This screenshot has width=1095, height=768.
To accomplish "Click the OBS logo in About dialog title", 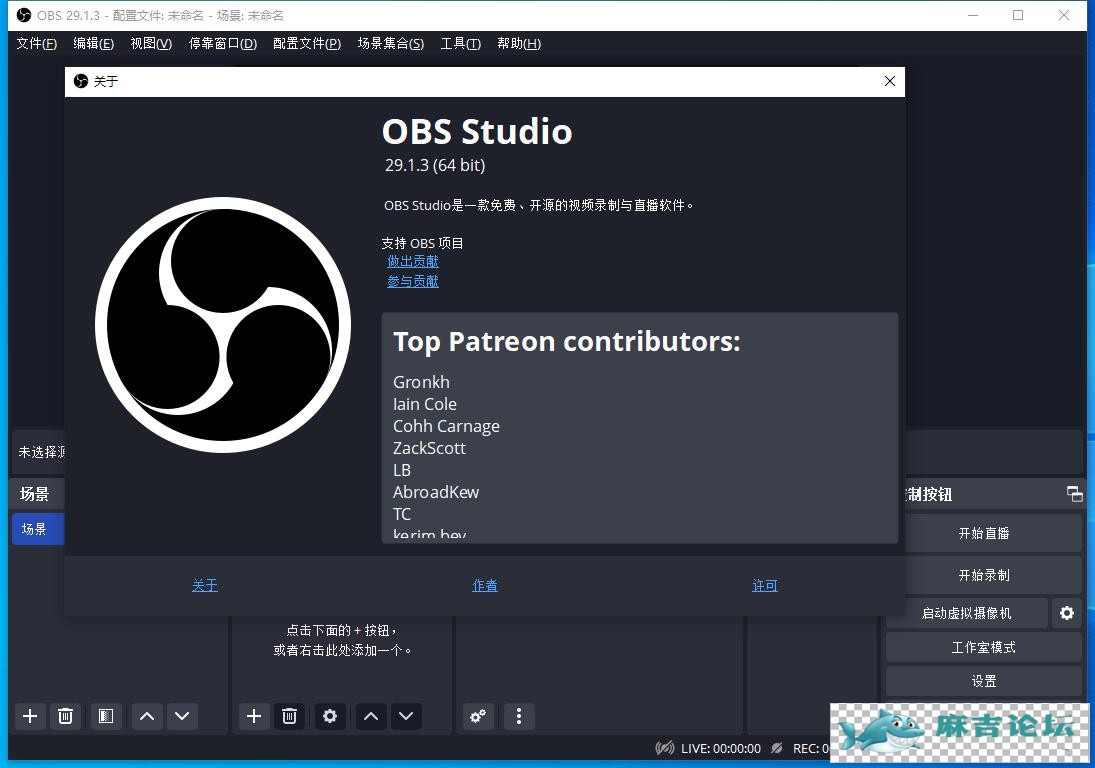I will [81, 82].
